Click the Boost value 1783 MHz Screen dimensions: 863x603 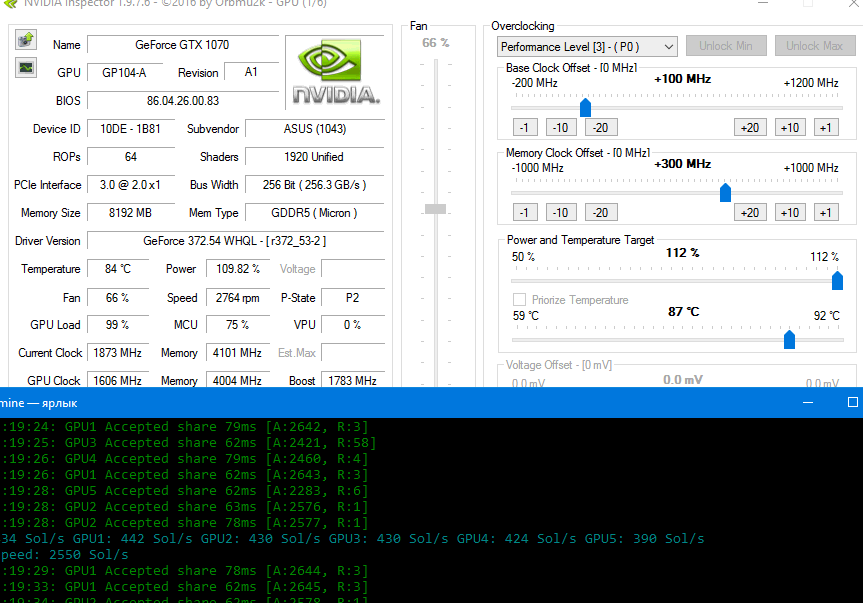click(353, 380)
